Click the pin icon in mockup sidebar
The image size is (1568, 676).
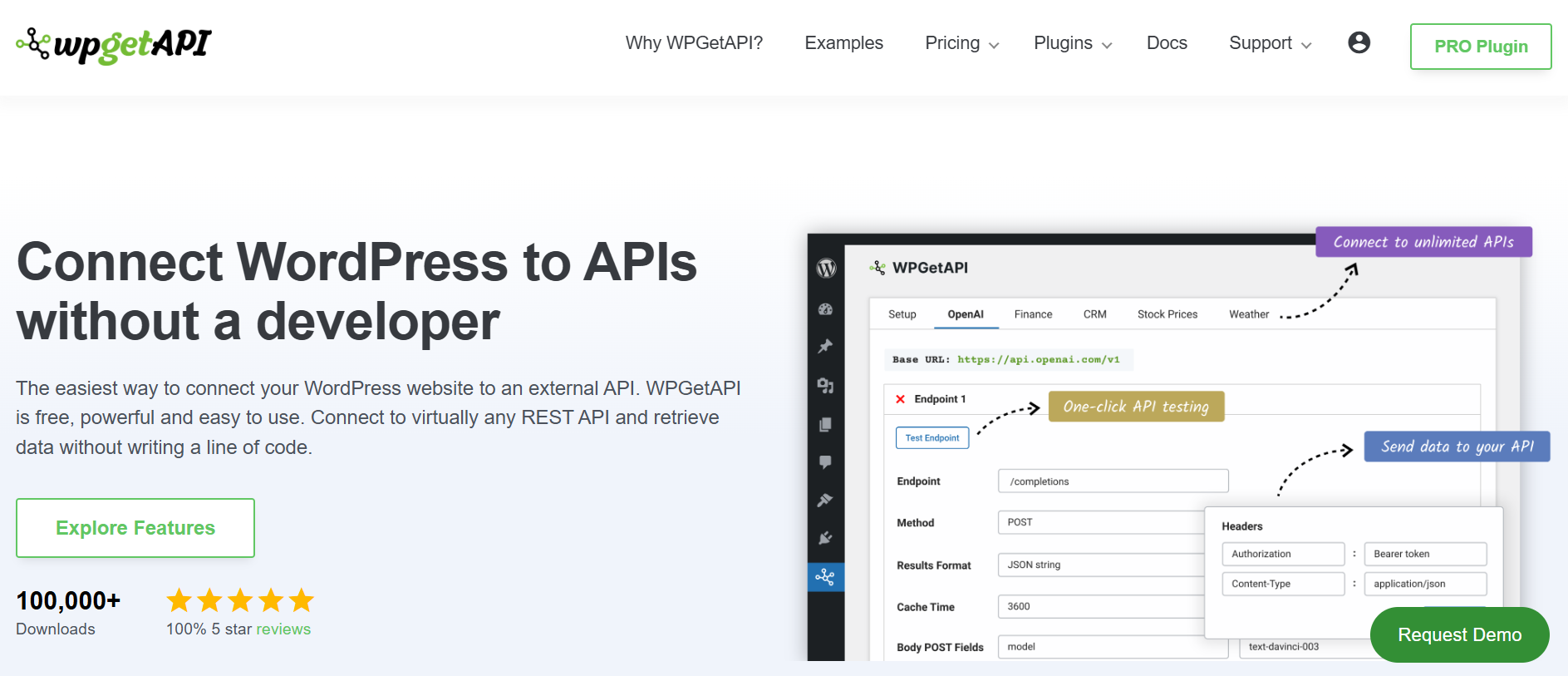point(825,347)
